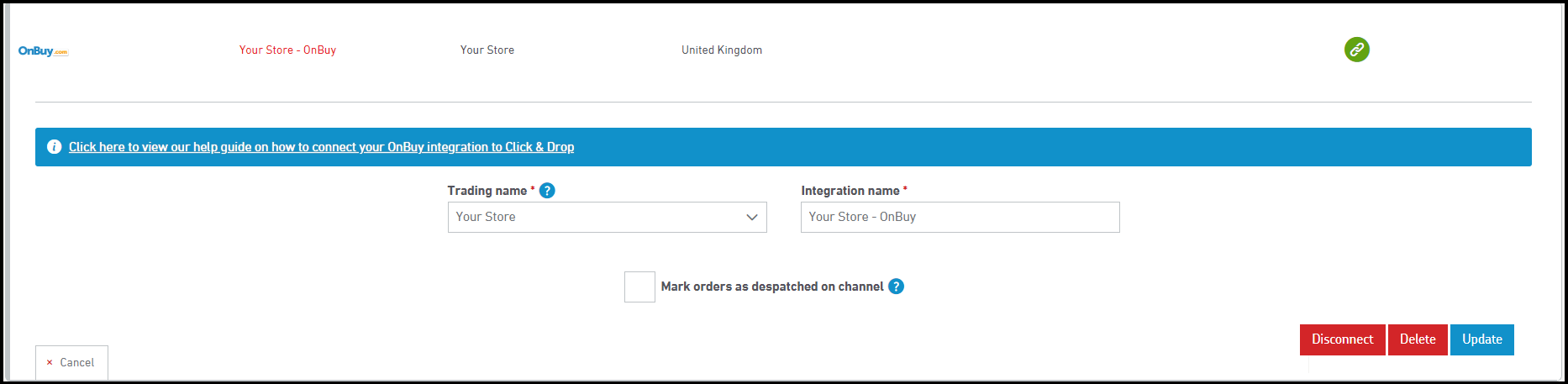1568x384 pixels.
Task: Click the red x icon beside Cancel
Action: coord(50,363)
